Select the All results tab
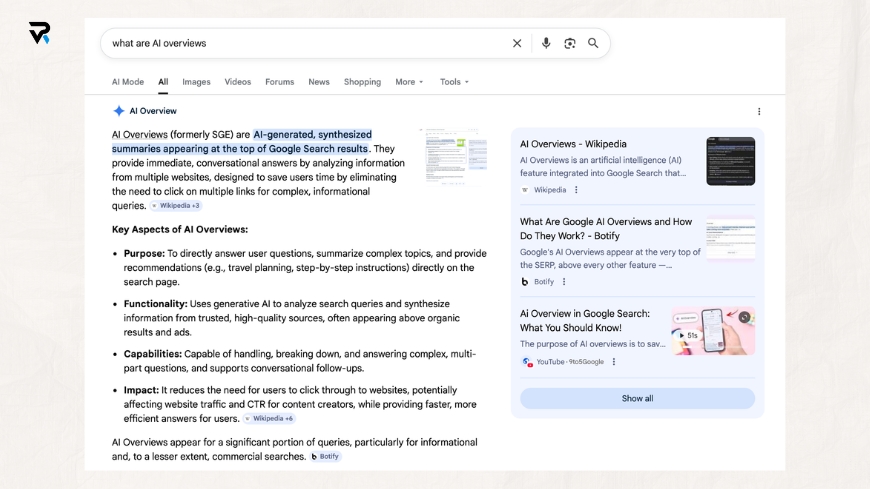This screenshot has height=489, width=870. [163, 82]
